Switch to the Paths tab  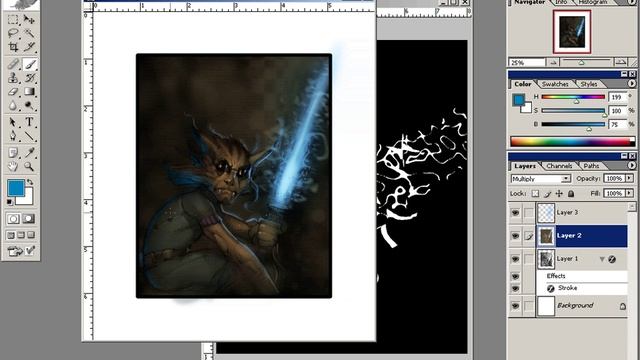point(591,166)
